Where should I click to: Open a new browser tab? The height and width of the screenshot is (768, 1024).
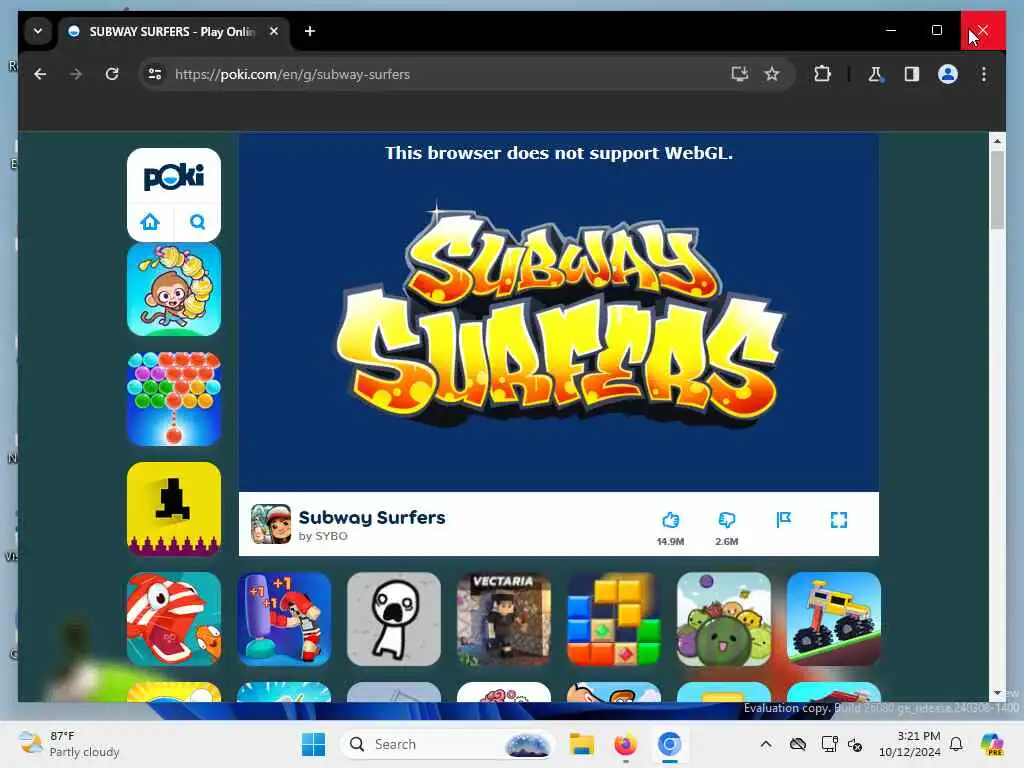pos(310,31)
